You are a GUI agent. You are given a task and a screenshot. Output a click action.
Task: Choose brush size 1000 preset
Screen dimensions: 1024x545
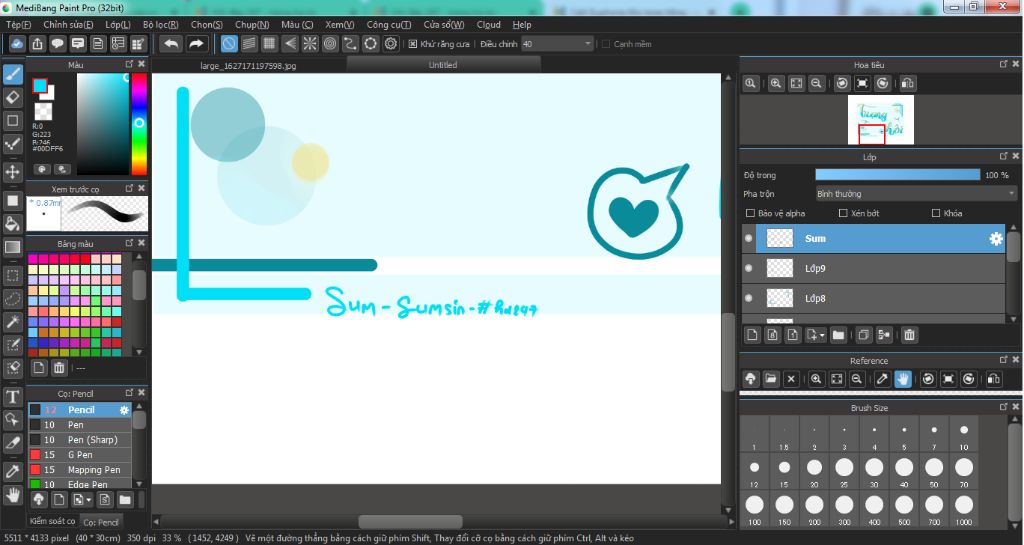pyautogui.click(x=964, y=509)
